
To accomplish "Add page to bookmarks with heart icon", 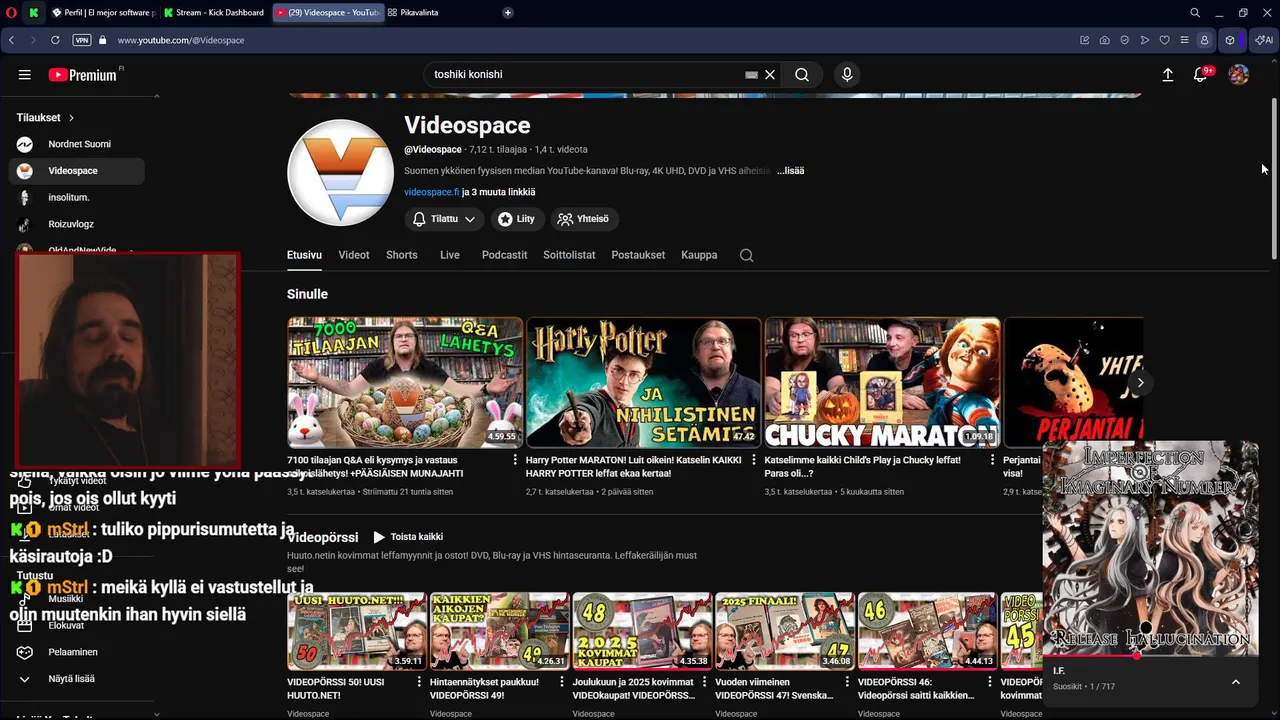I will (1164, 40).
